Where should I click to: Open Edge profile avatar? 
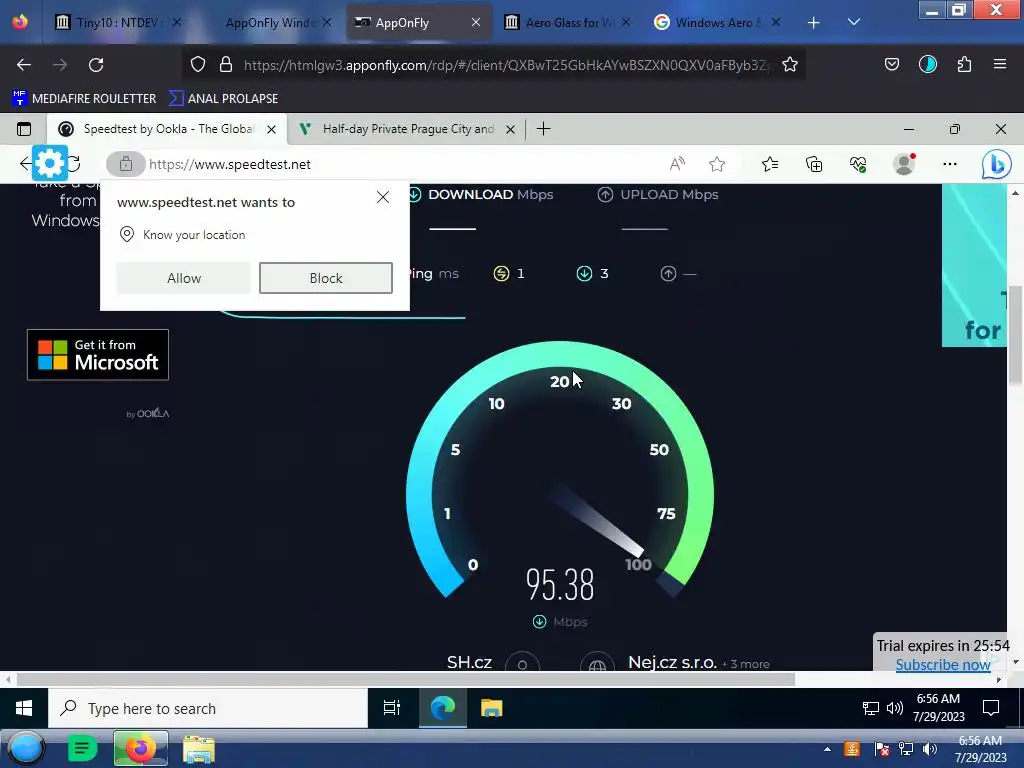pyautogui.click(x=904, y=165)
